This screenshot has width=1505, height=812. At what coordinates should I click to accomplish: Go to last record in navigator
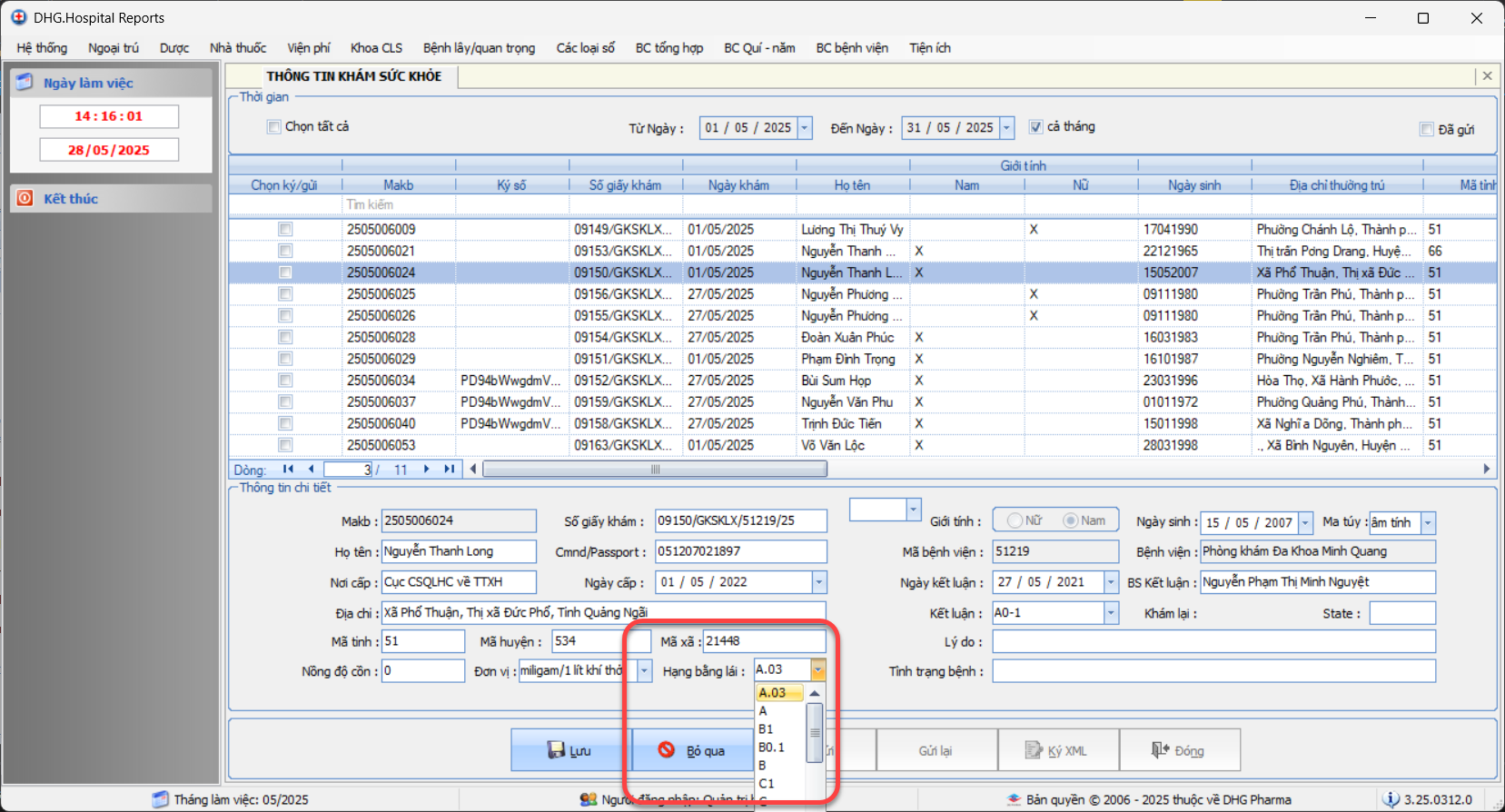[449, 469]
